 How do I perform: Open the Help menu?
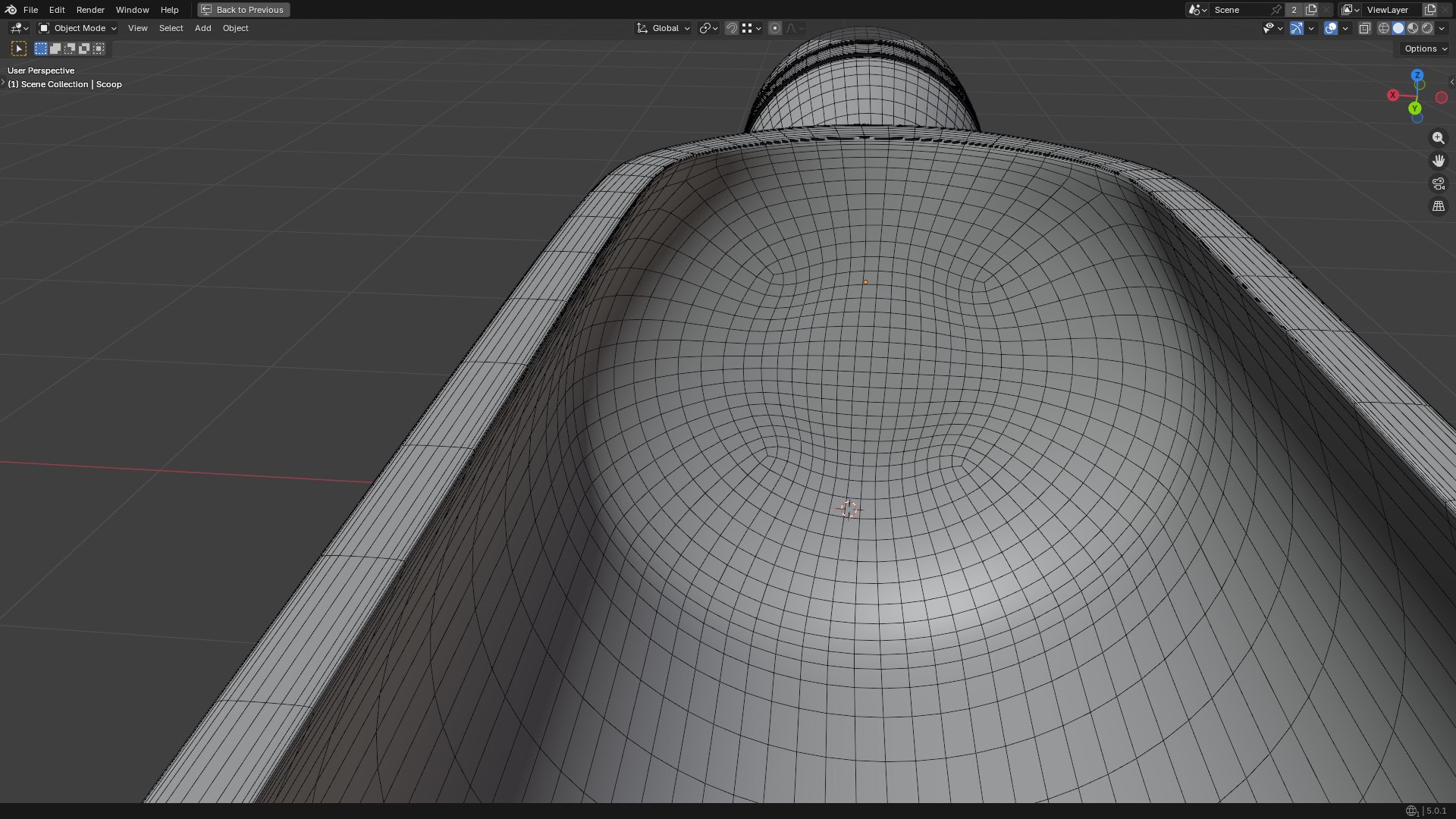point(169,10)
